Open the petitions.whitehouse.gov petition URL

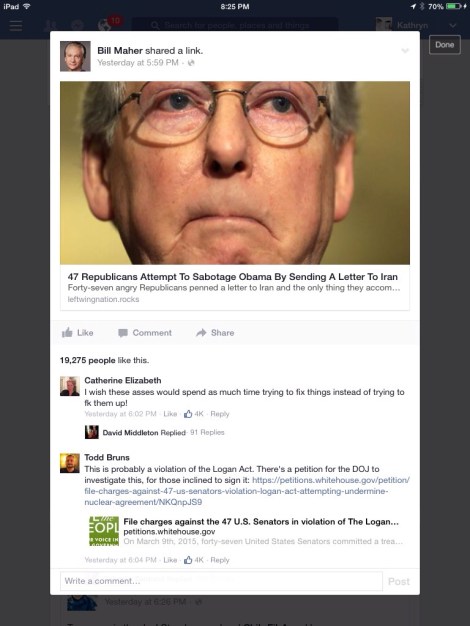click(247, 491)
